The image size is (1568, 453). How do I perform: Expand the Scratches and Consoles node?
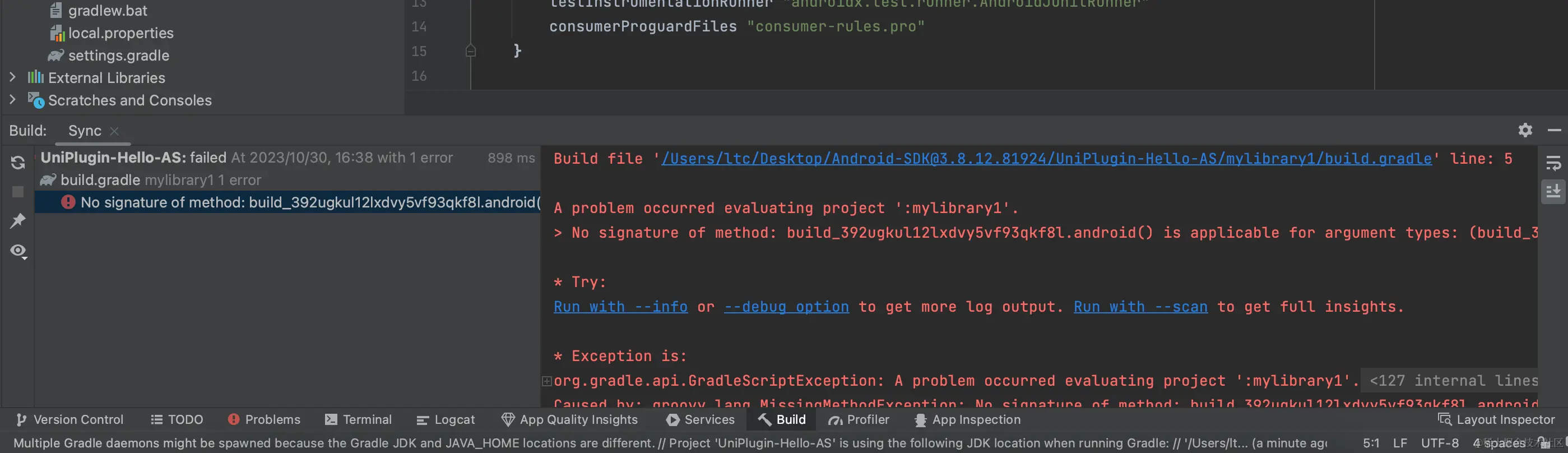pos(12,99)
